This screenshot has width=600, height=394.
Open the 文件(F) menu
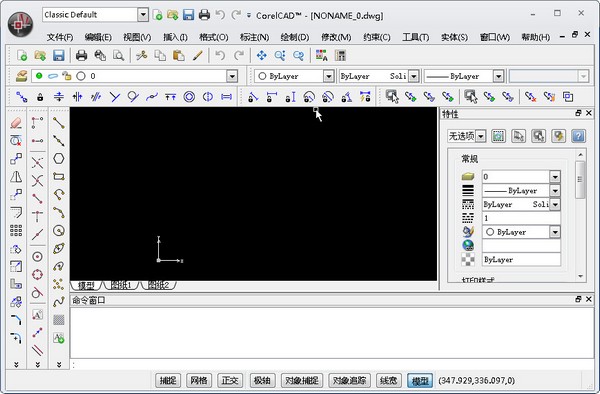pos(60,37)
